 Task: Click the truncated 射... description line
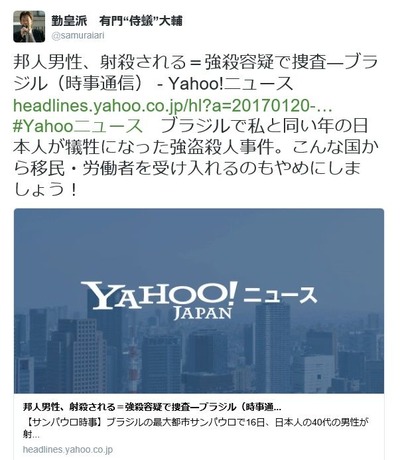[x=32, y=435]
